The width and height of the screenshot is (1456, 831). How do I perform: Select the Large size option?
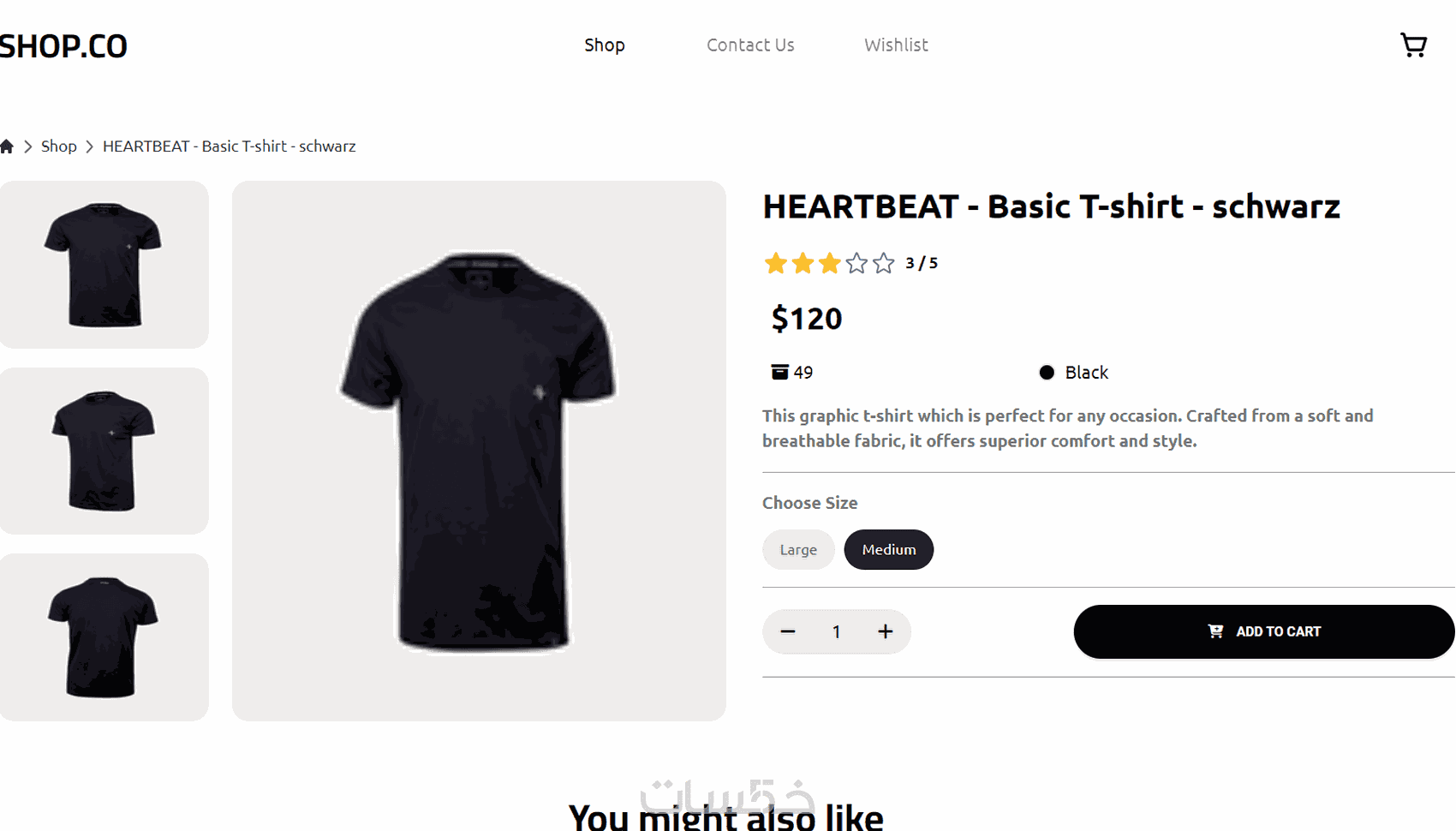[798, 549]
